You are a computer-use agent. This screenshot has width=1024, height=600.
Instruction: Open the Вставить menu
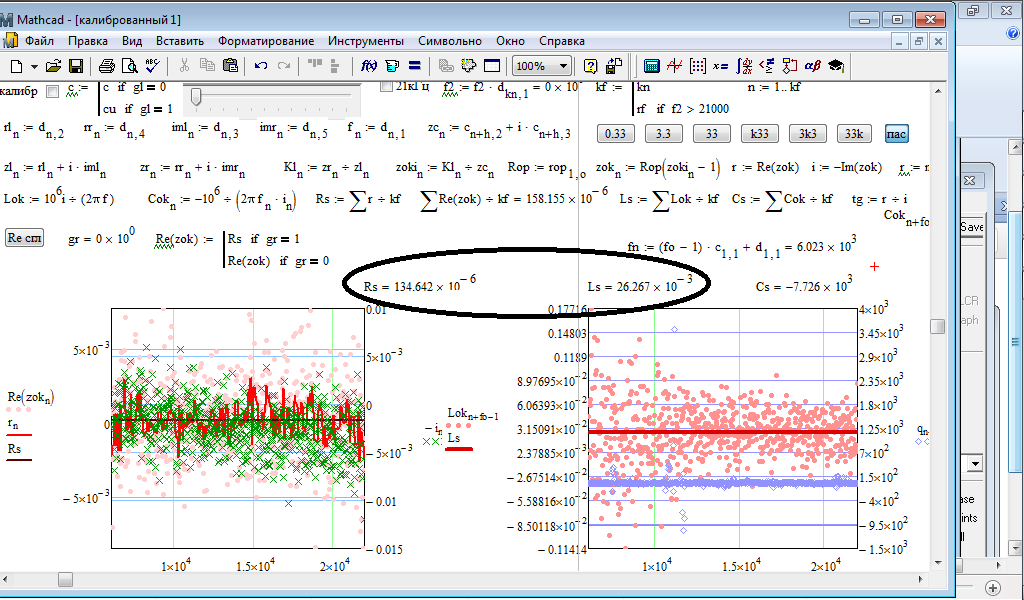(180, 40)
